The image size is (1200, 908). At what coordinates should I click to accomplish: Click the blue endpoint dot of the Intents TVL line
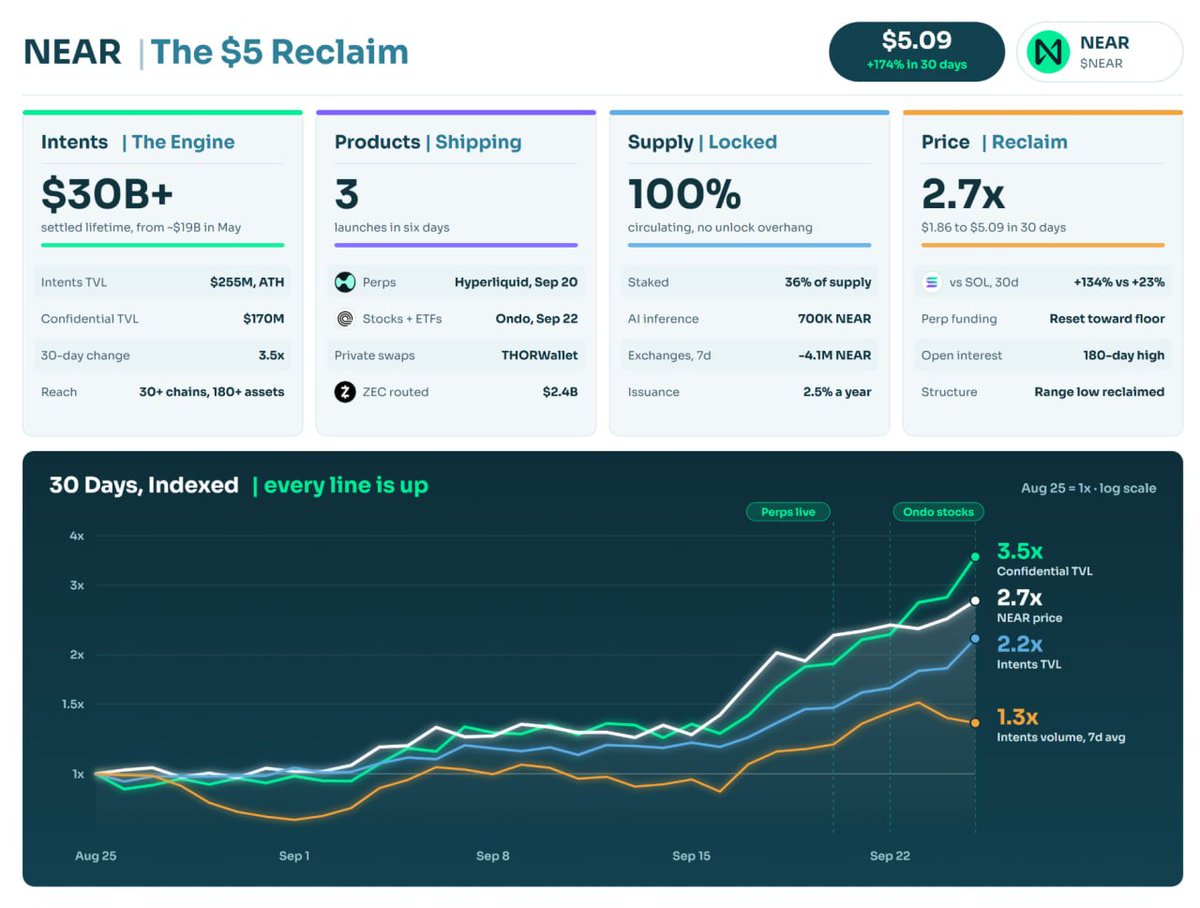pos(975,638)
